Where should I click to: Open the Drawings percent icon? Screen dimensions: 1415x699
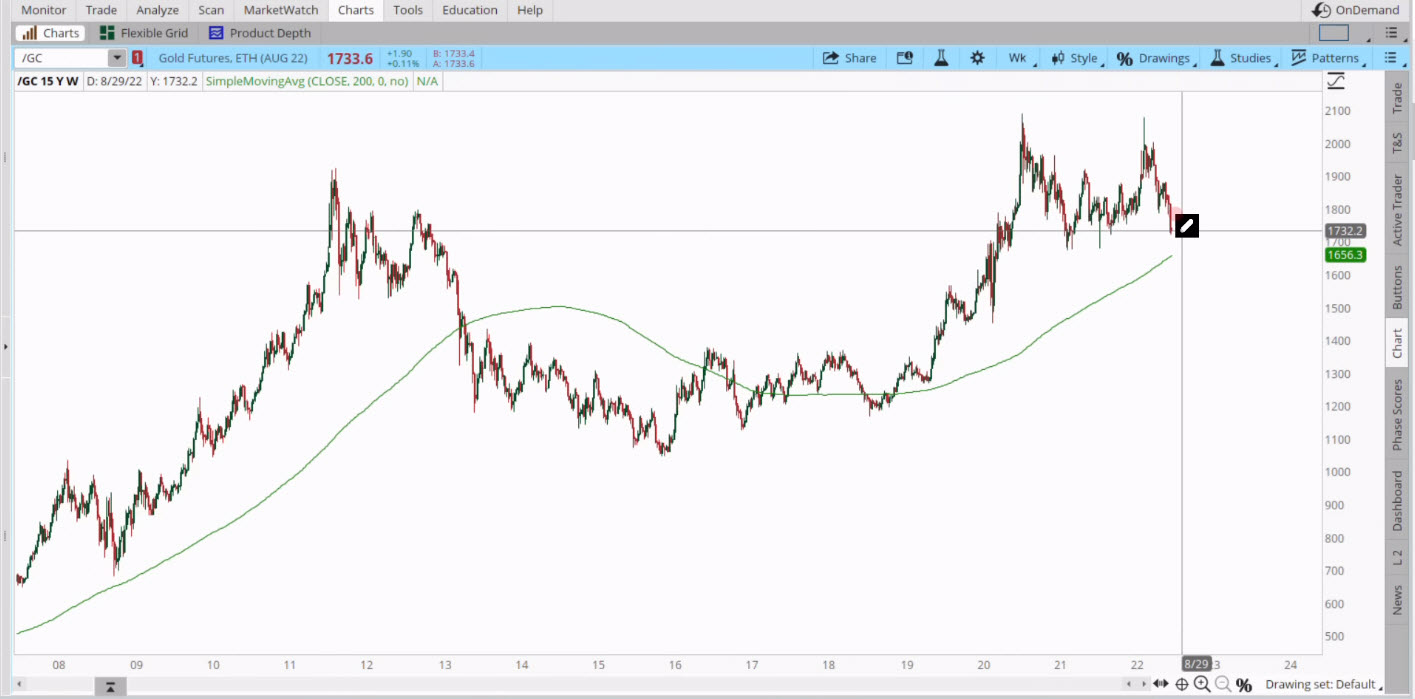(x=1124, y=58)
